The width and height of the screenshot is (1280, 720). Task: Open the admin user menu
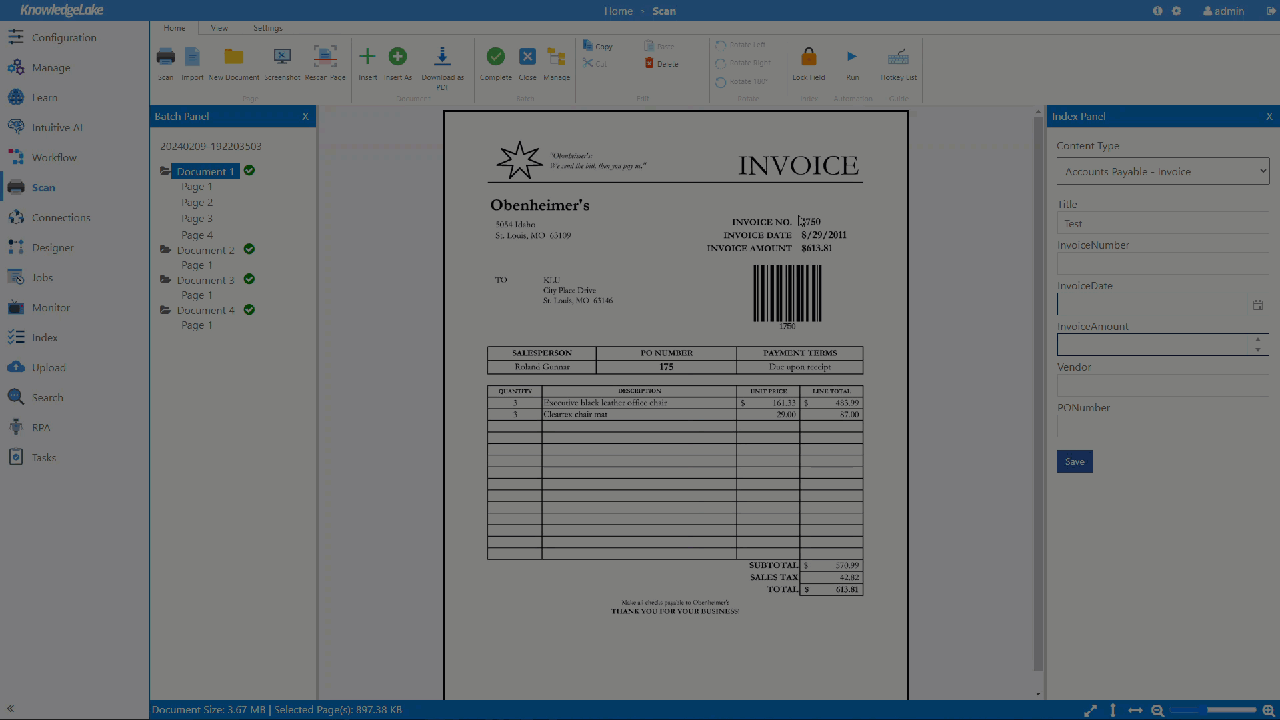pyautogui.click(x=1224, y=11)
